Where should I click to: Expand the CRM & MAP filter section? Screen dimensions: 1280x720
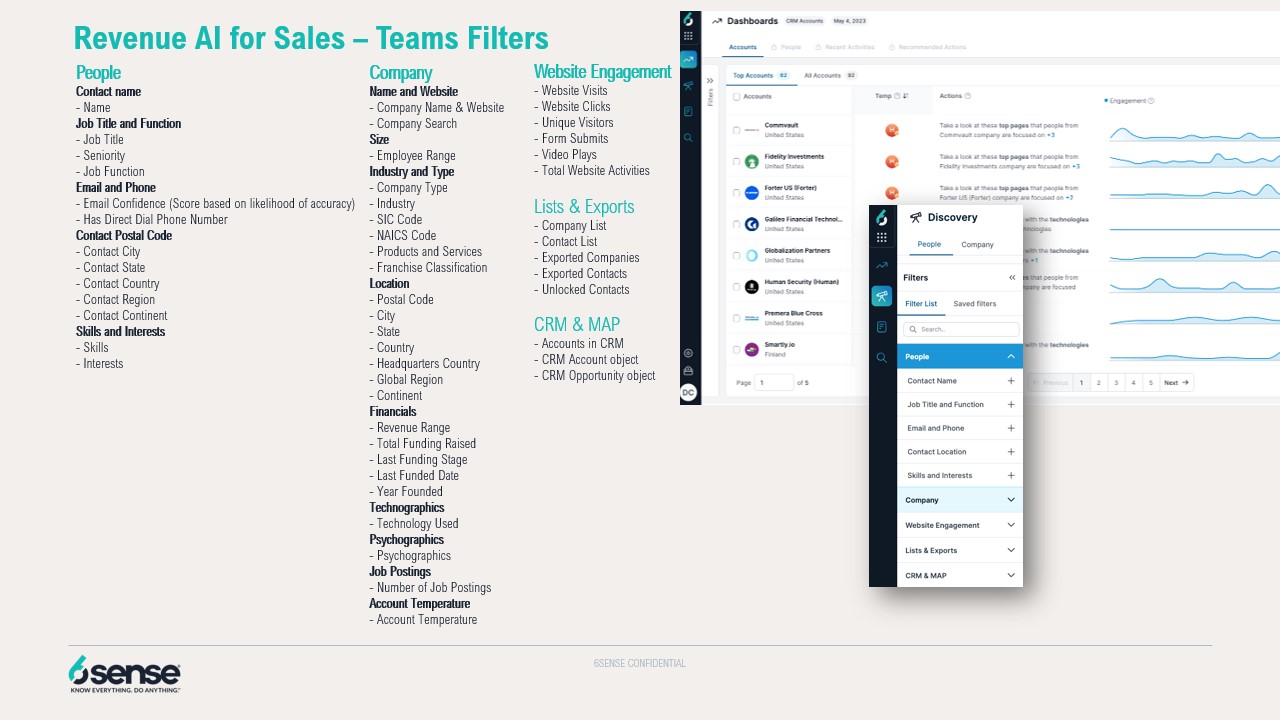tap(960, 576)
